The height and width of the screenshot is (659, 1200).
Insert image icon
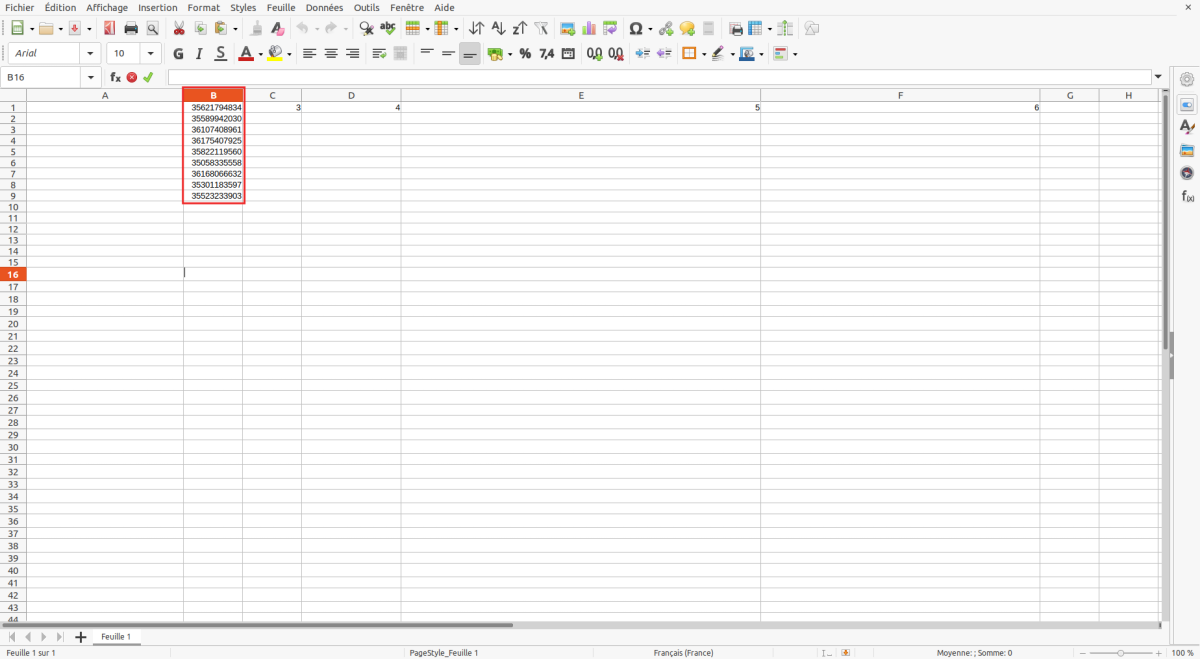click(568, 29)
